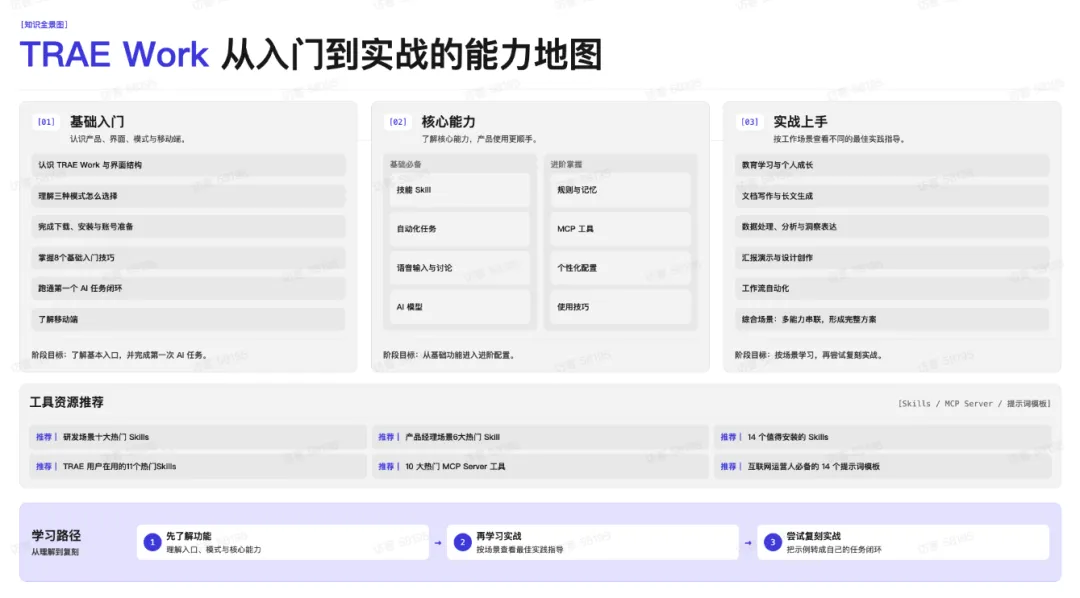Click step 2 circle '再学习实战'
This screenshot has height=598, width=1080.
462,543
